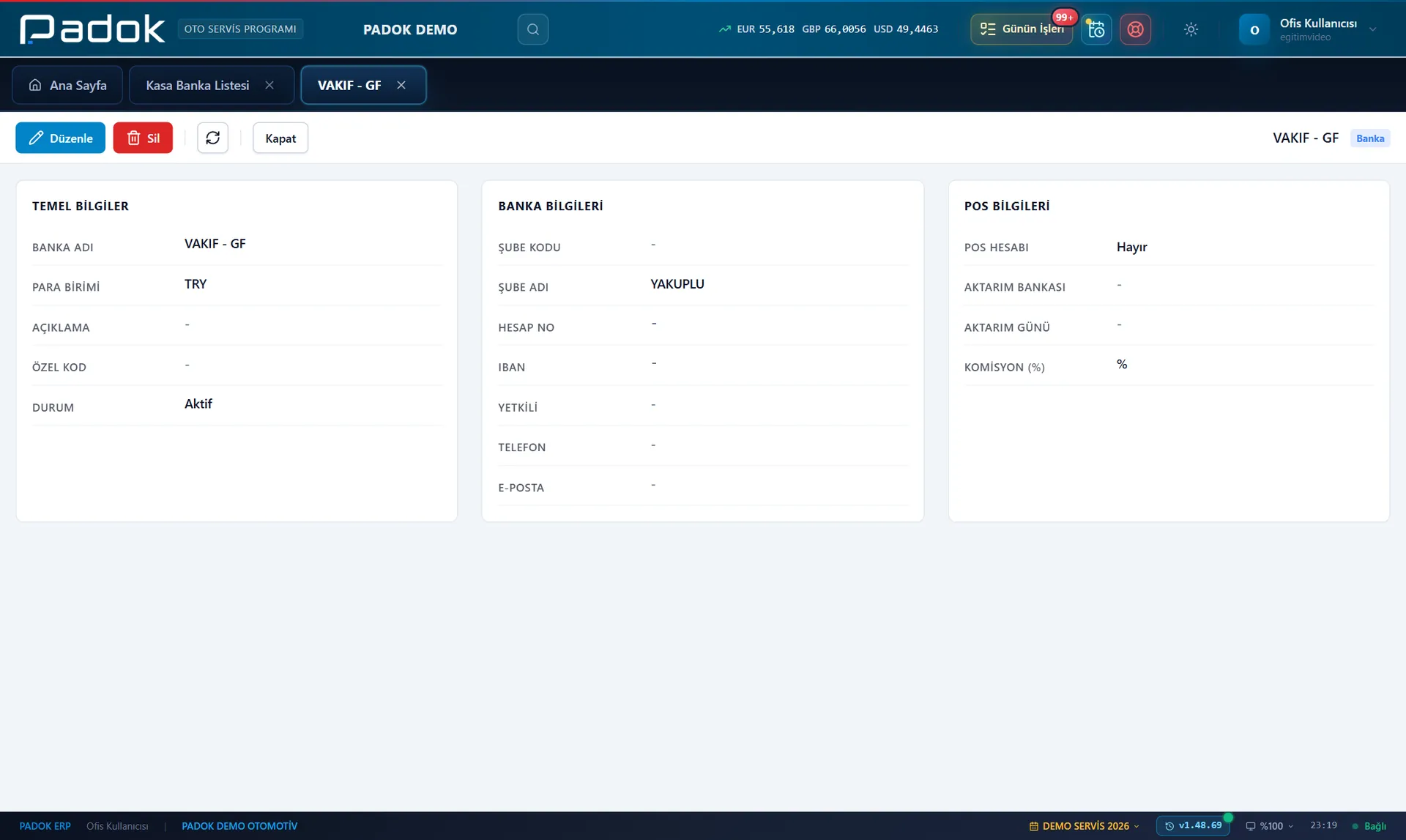Screen dimensions: 1406x840
Task: Open the 99+ notification badge
Action: tap(1064, 17)
